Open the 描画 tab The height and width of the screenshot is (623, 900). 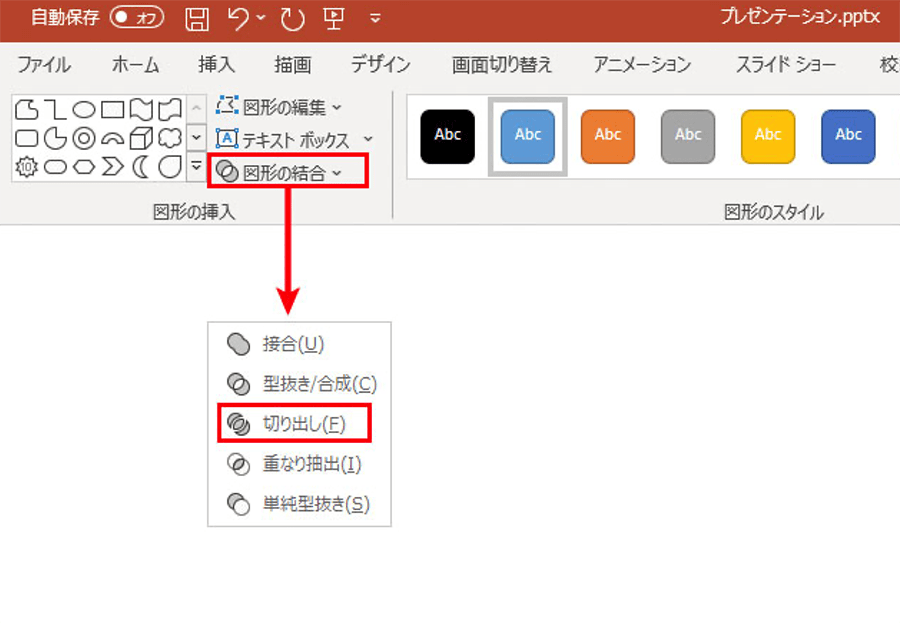[293, 64]
